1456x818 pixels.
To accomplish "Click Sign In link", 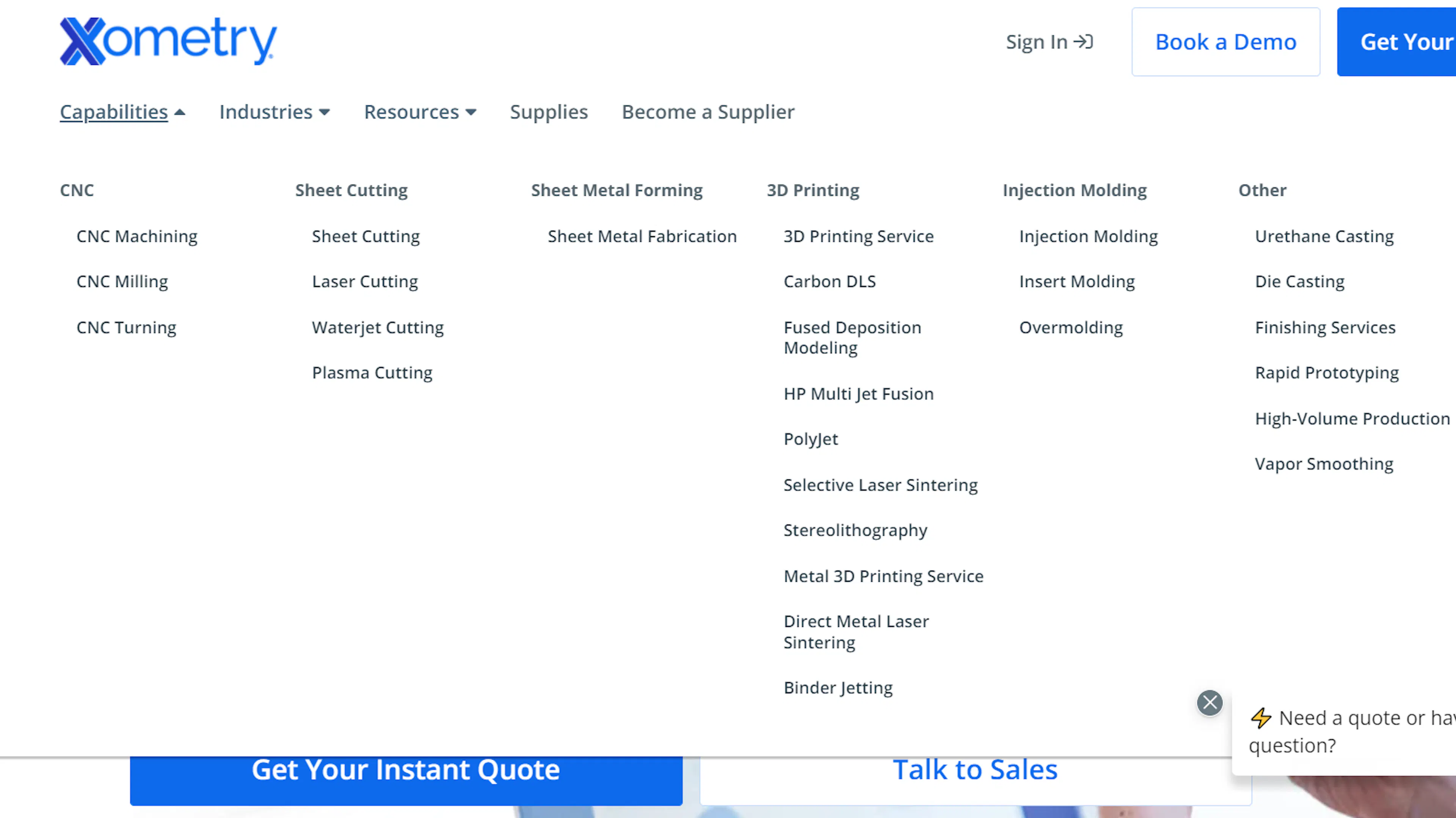I will [1050, 42].
